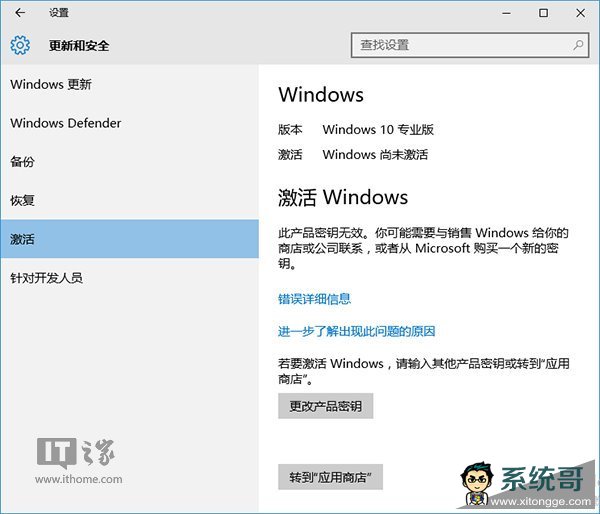The width and height of the screenshot is (600, 514).
Task: Click the 激活 Windows heading
Action: click(x=343, y=197)
